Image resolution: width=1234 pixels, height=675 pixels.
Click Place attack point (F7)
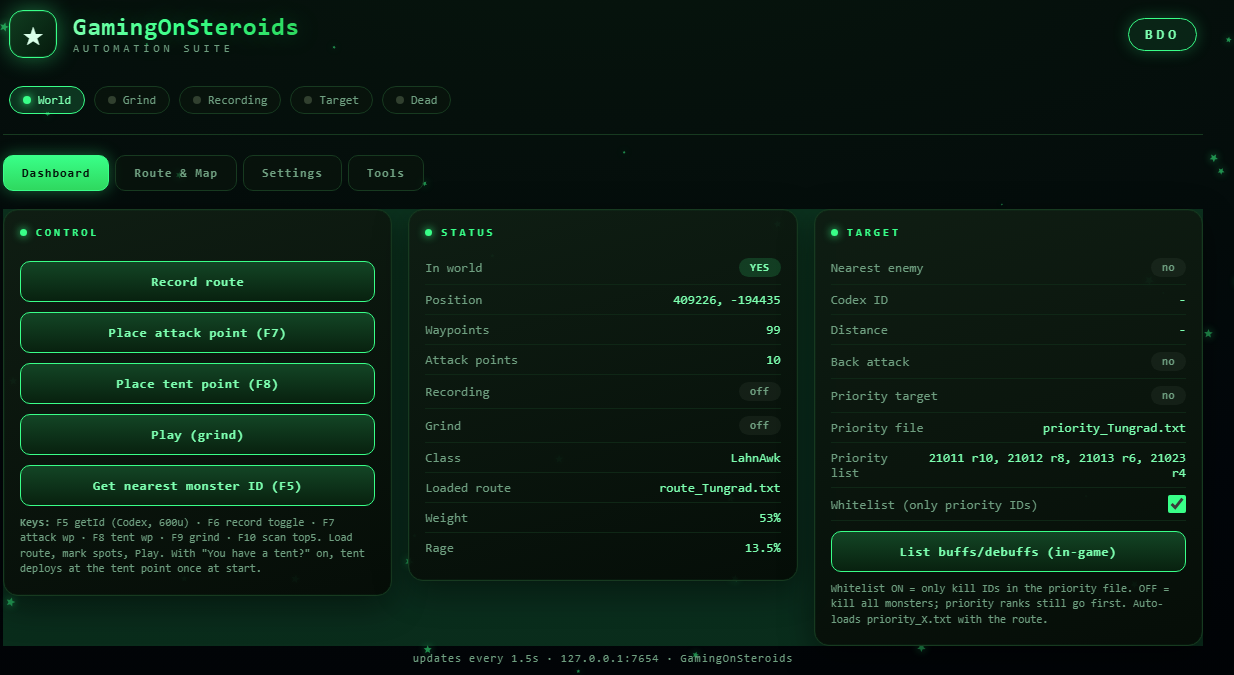pyautogui.click(x=197, y=333)
